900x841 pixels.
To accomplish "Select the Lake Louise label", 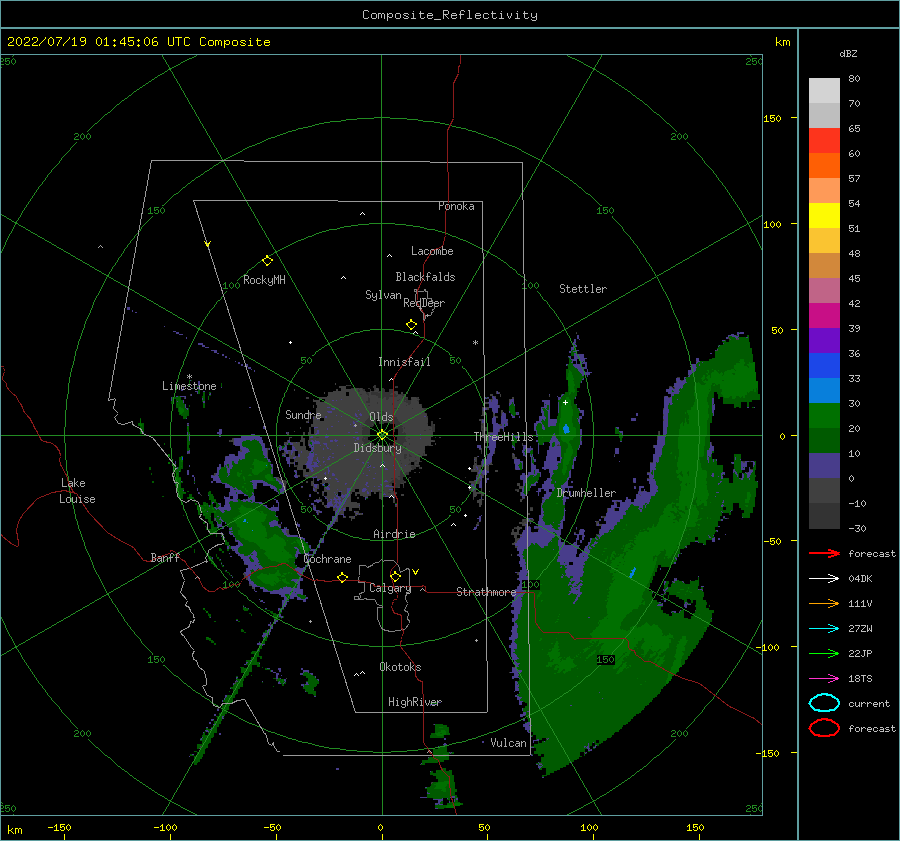I will click(77, 491).
